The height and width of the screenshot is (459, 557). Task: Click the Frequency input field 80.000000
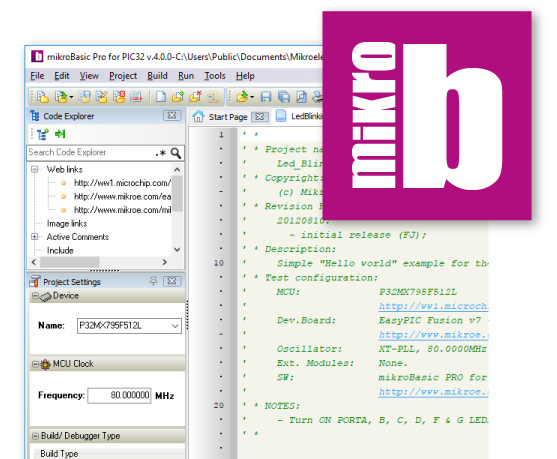[119, 395]
